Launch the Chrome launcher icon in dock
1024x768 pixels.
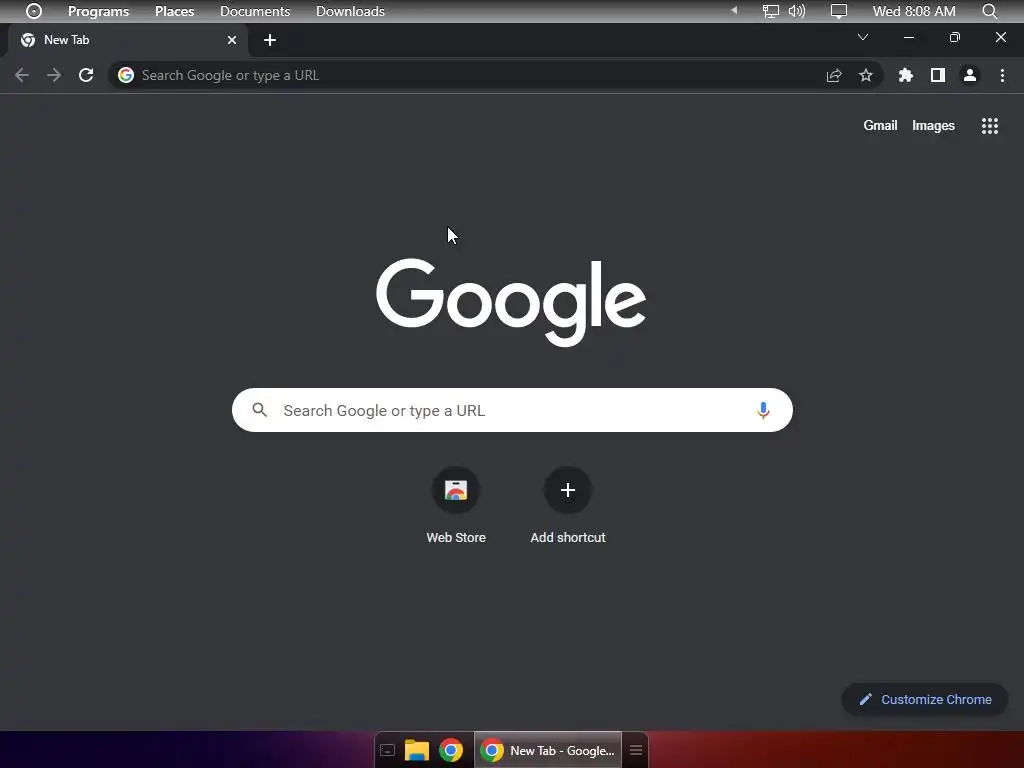451,750
